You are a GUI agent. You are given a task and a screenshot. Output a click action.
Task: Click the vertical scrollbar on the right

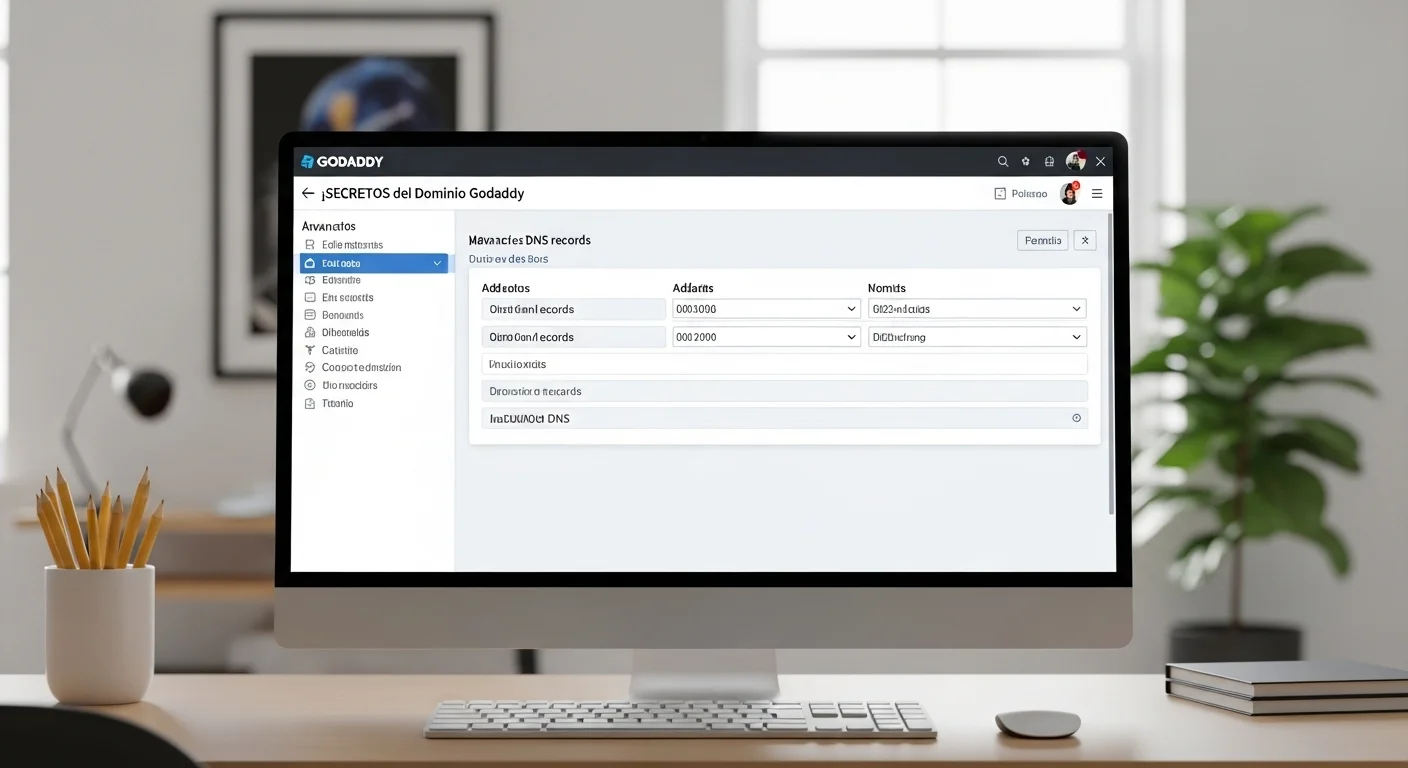pos(1111,362)
